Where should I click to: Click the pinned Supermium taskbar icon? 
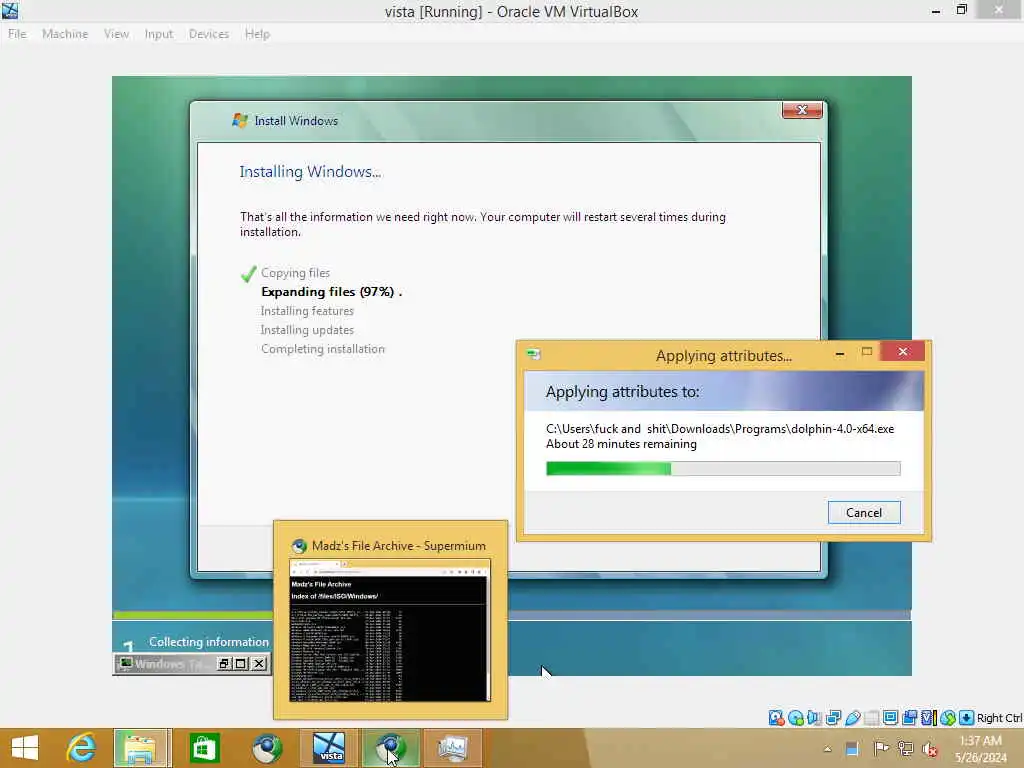(x=267, y=748)
